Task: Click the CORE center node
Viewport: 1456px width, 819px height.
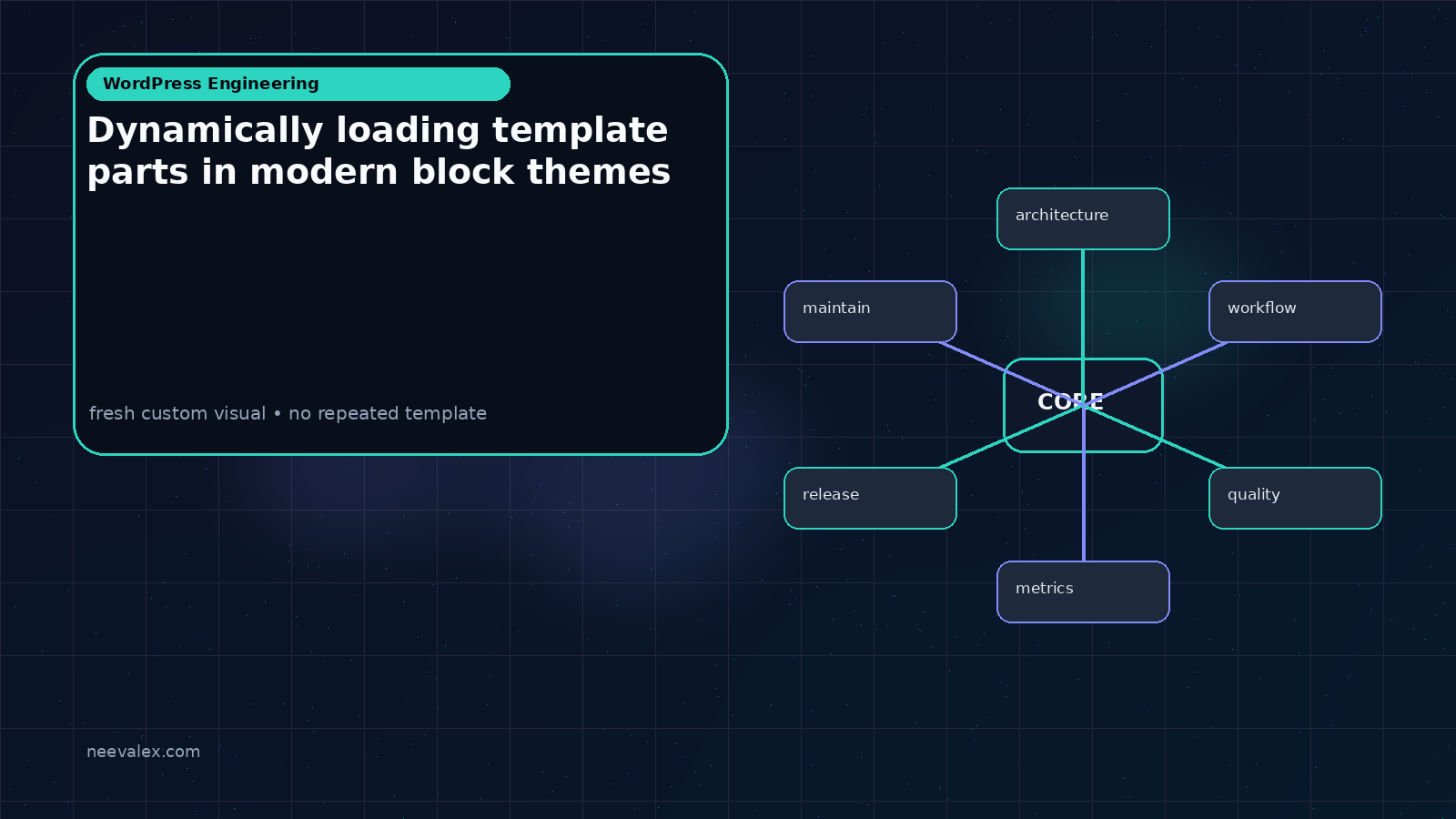Action: click(1083, 405)
